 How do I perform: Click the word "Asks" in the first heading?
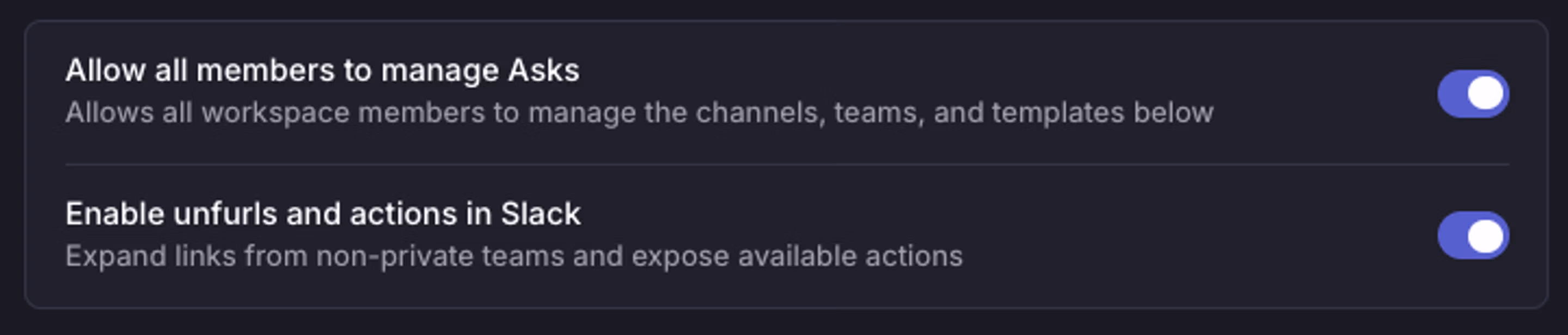click(543, 71)
